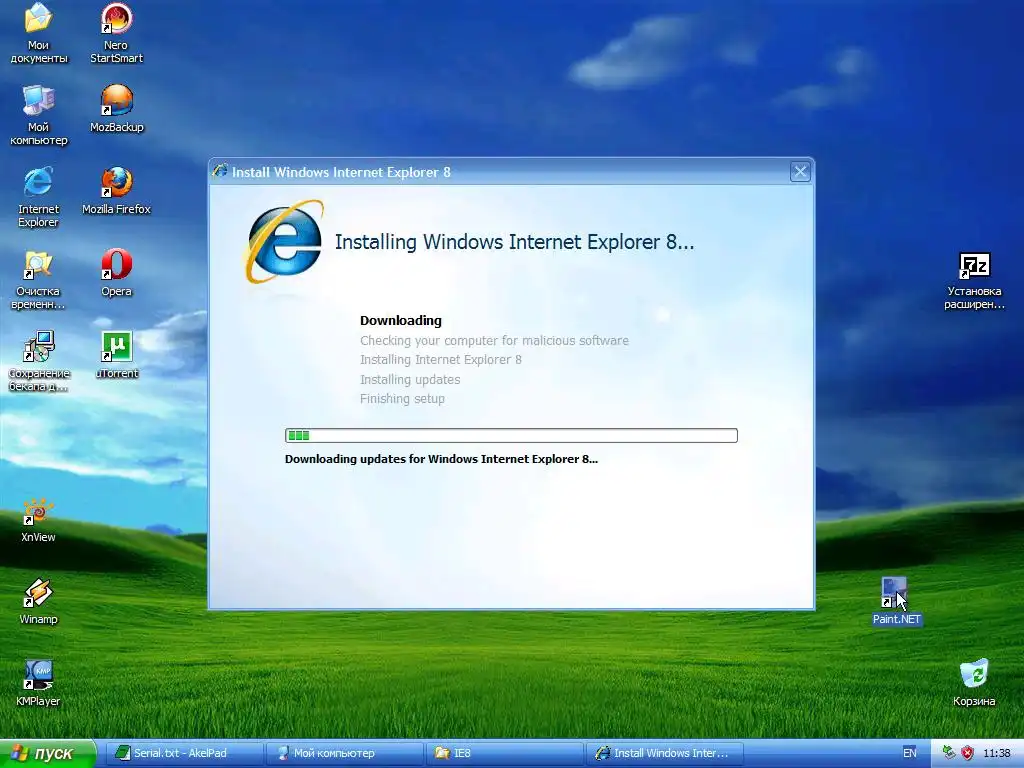Click the network connection tray icon
Screen dimensions: 1024x768
(x=950, y=753)
